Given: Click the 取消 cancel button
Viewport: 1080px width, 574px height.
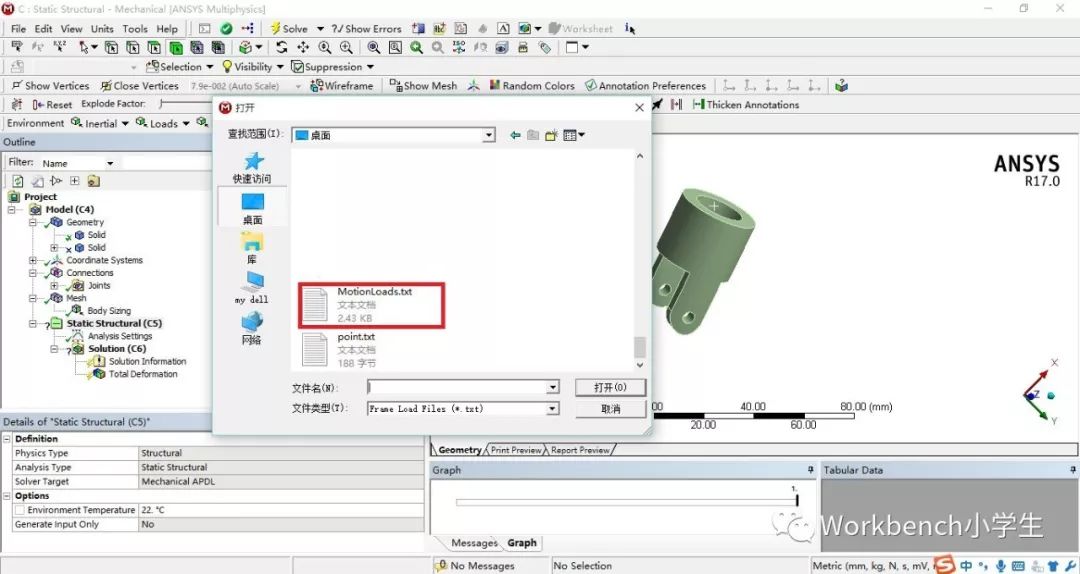Looking at the screenshot, I should [610, 409].
